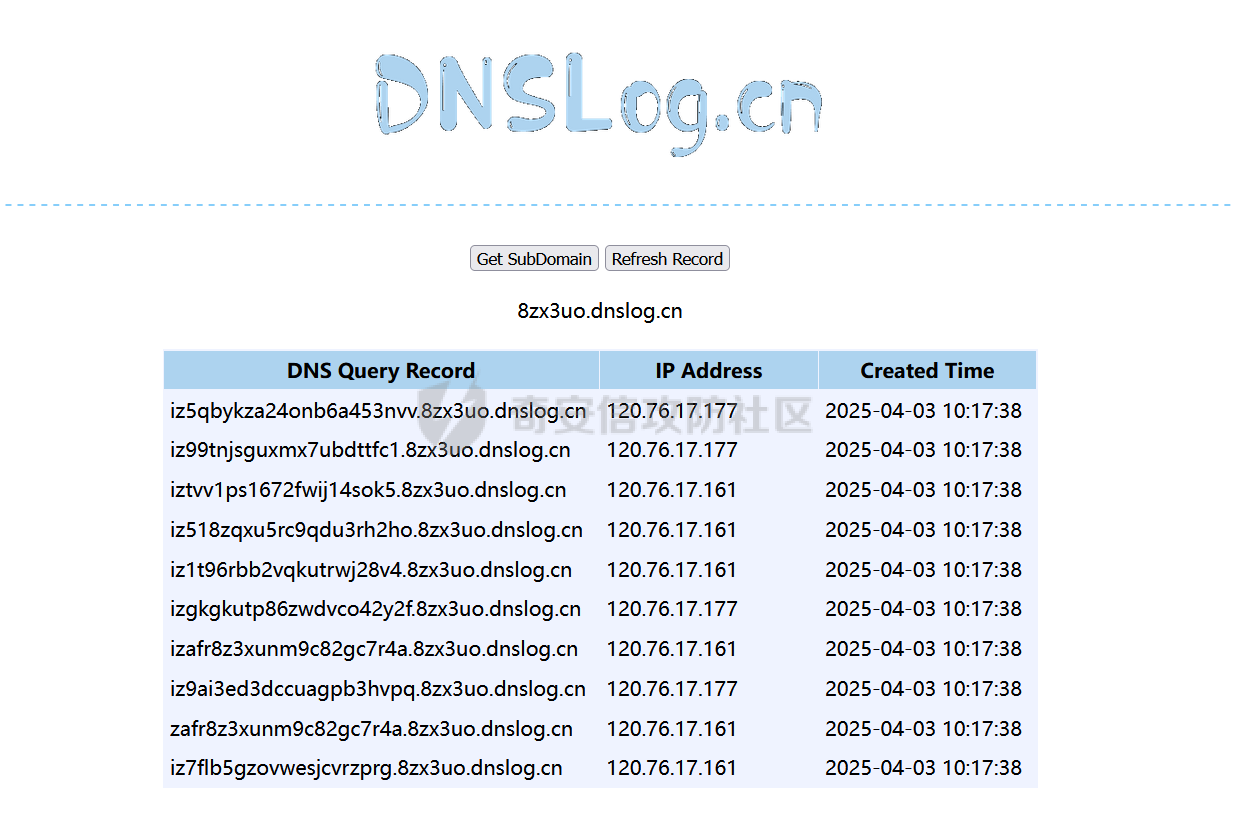This screenshot has height=828, width=1235.
Task: Click the Get SubDomain button
Action: point(534,259)
